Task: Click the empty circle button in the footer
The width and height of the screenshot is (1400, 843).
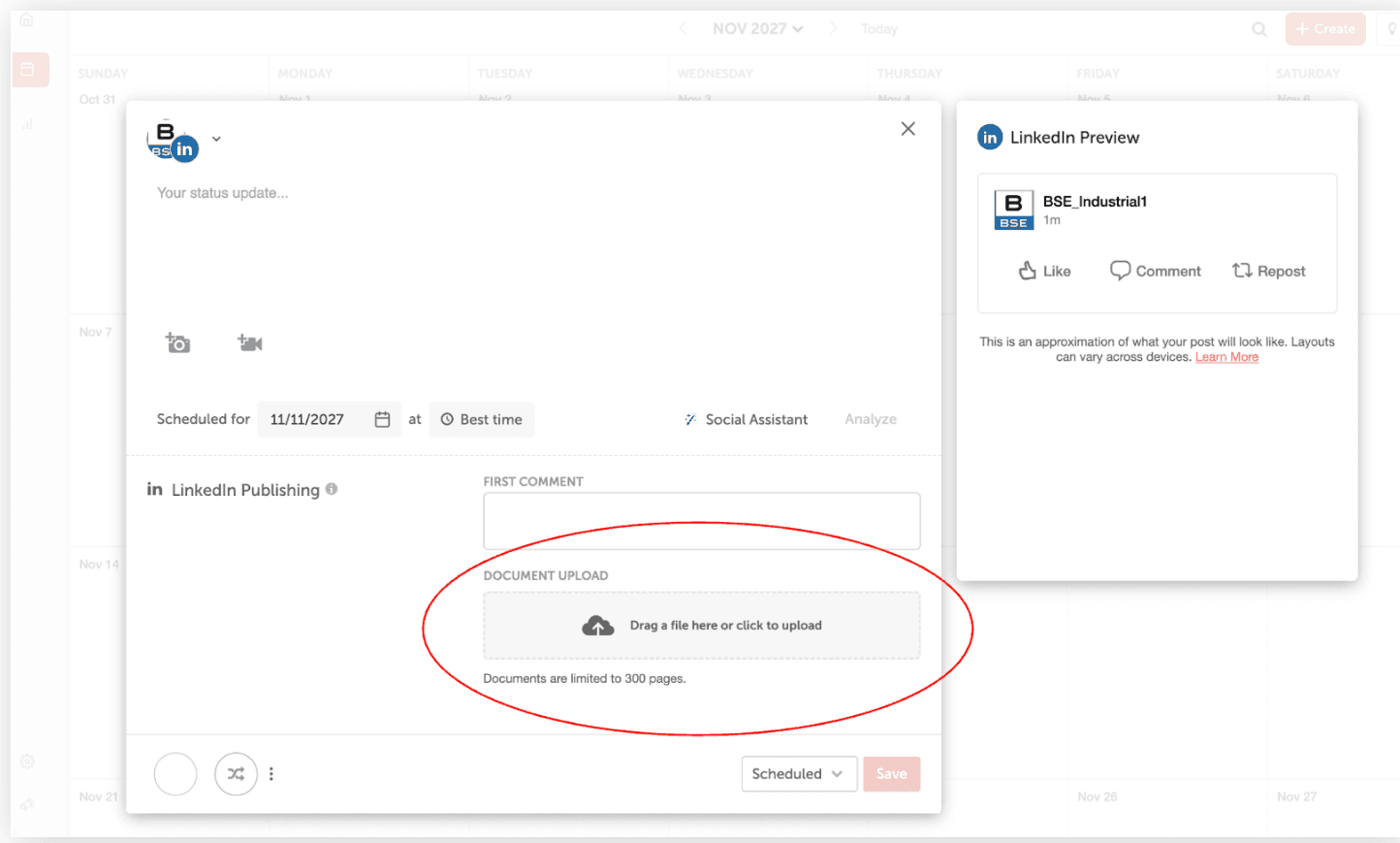Action: pos(175,774)
